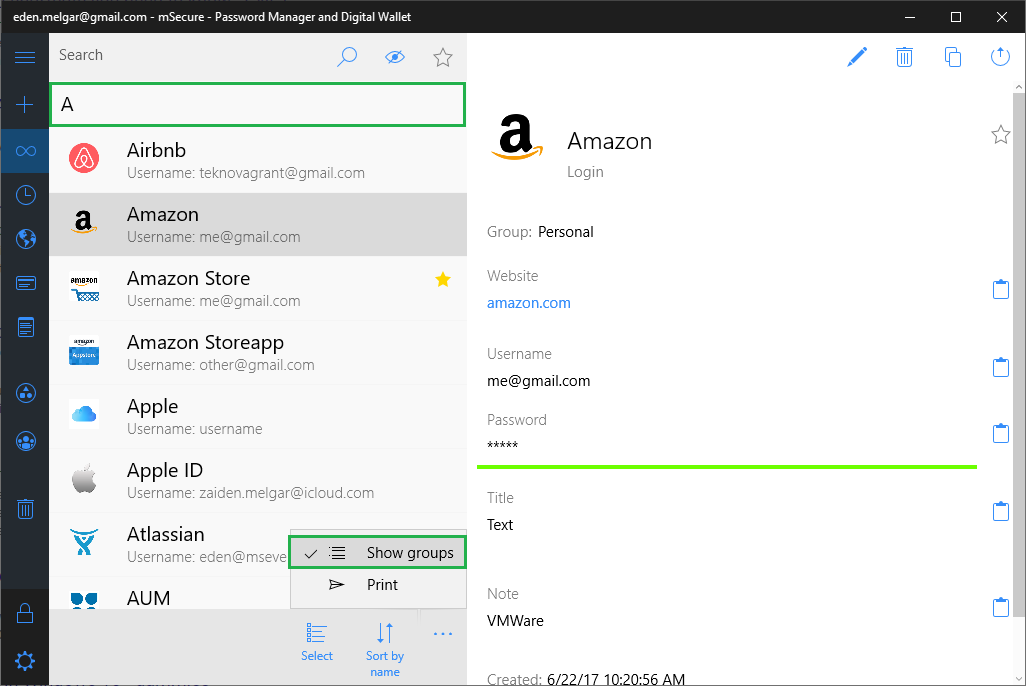The width and height of the screenshot is (1026, 686).
Task: Toggle the Show groups menu option
Action: (378, 552)
